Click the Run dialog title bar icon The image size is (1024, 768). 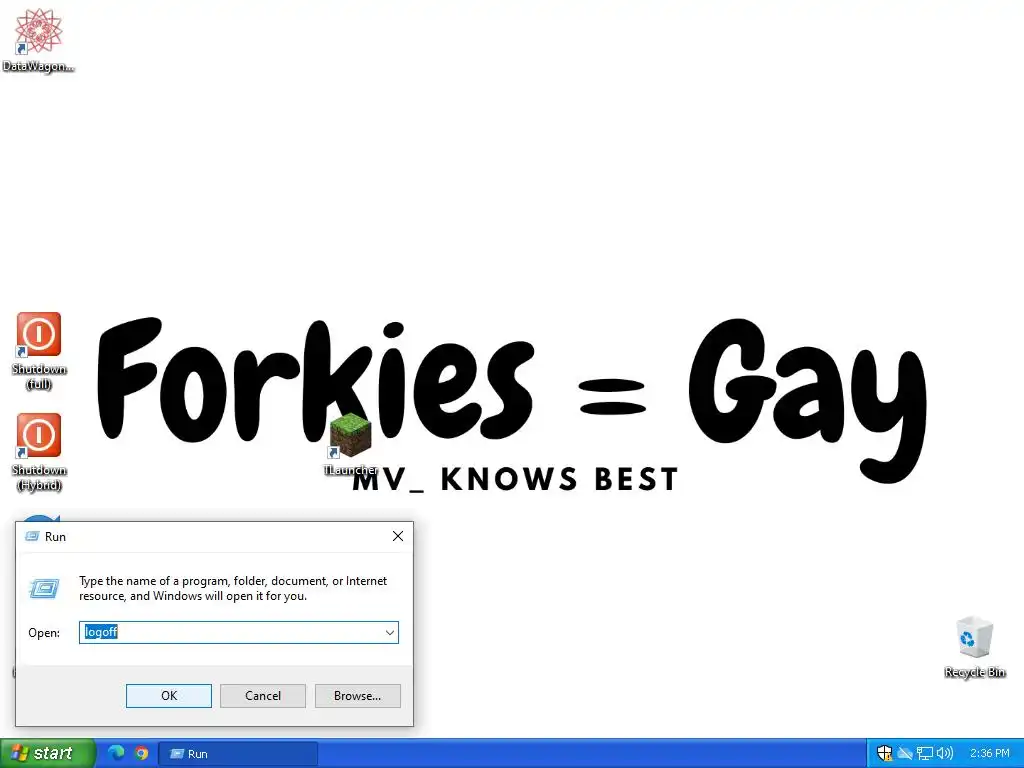coord(31,536)
